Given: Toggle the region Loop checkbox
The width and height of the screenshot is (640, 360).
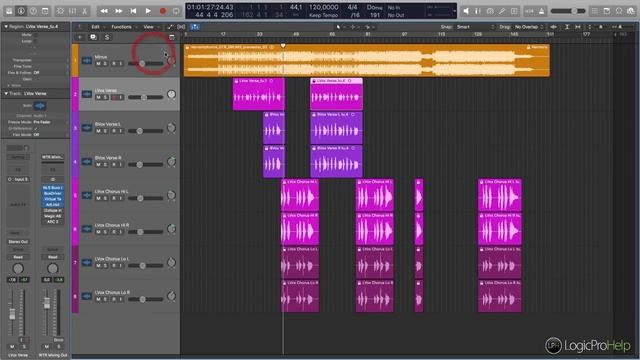Looking at the screenshot, I should coord(36,41).
